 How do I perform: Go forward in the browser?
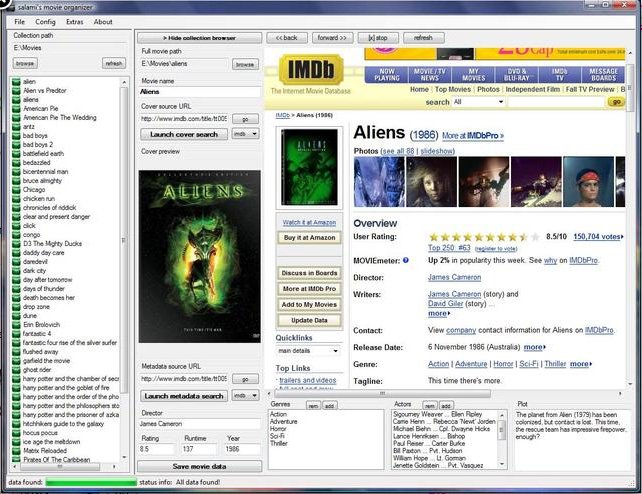click(332, 38)
